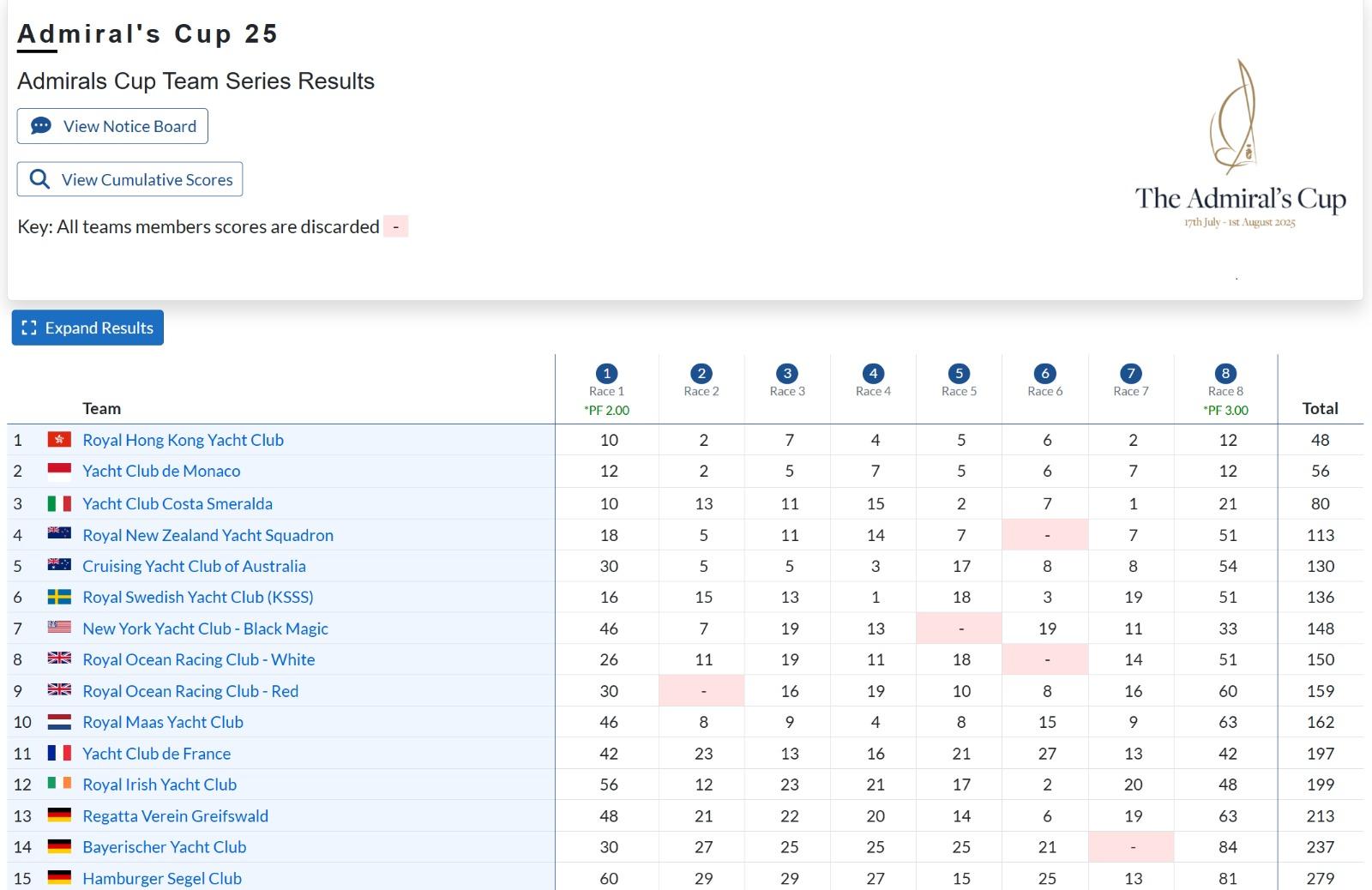
Task: Click the pink discard key swatch
Action: click(x=395, y=226)
